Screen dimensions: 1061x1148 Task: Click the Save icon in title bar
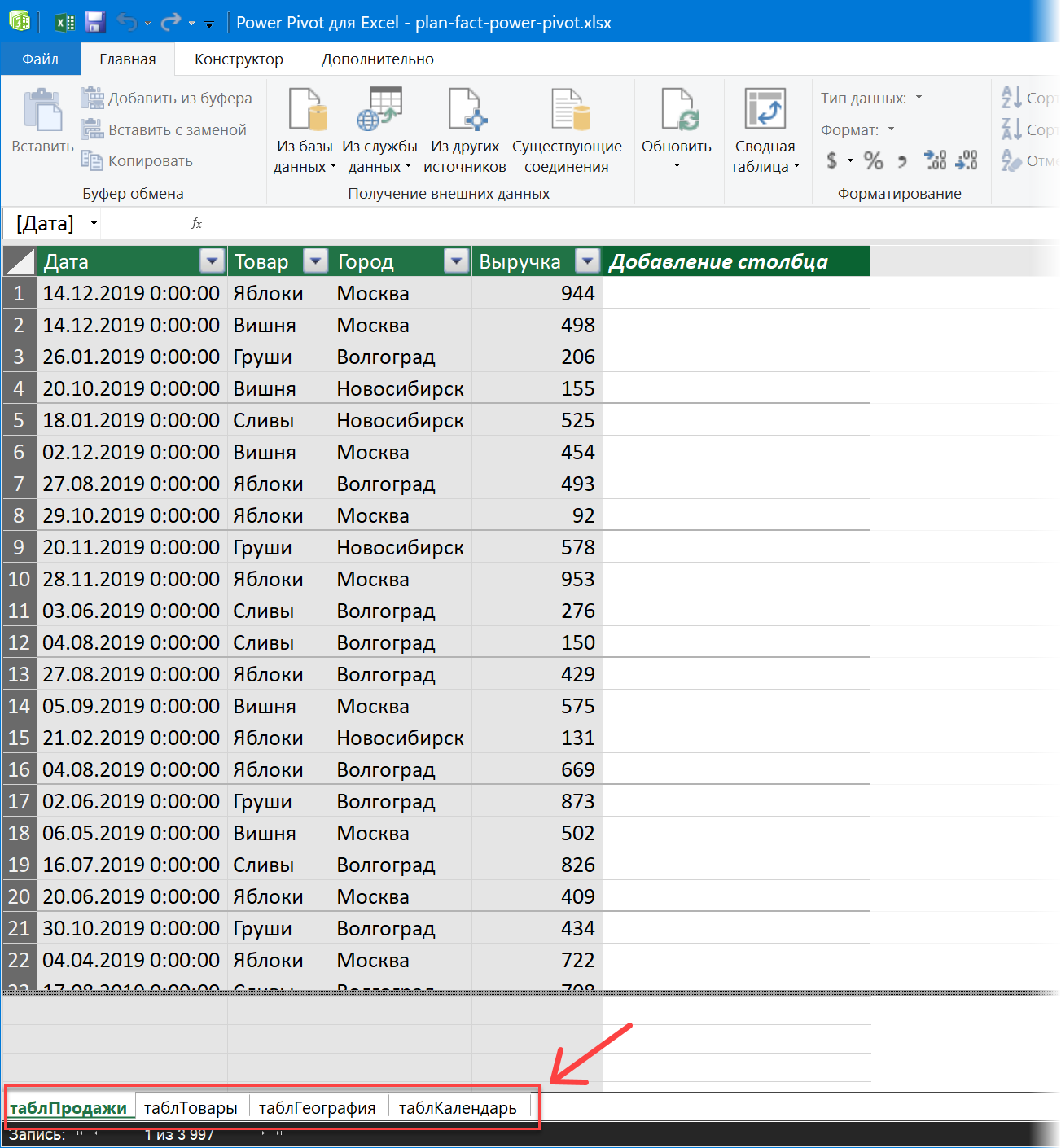95,22
